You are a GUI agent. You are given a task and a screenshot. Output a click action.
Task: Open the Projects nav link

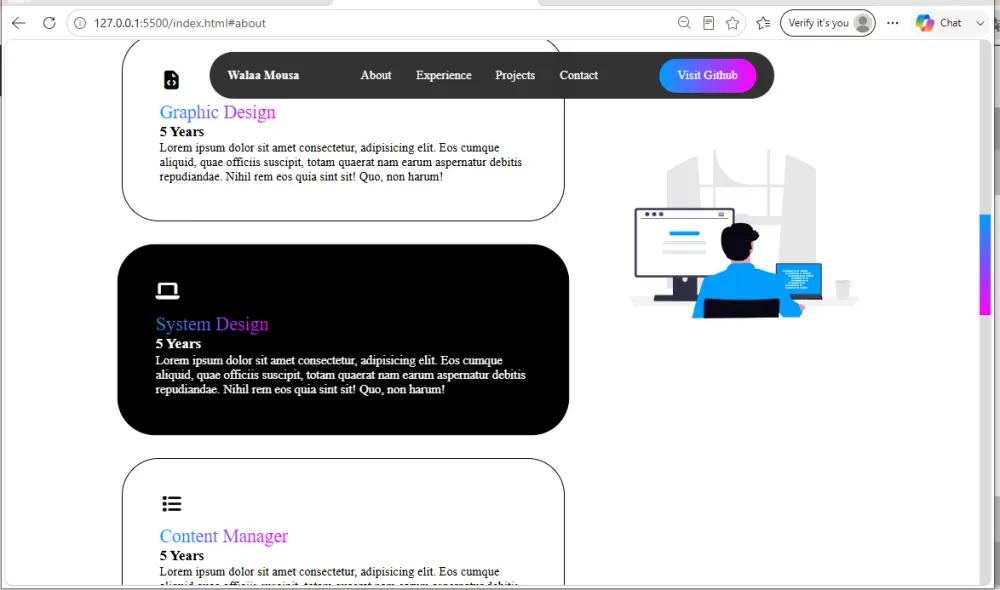(x=515, y=75)
